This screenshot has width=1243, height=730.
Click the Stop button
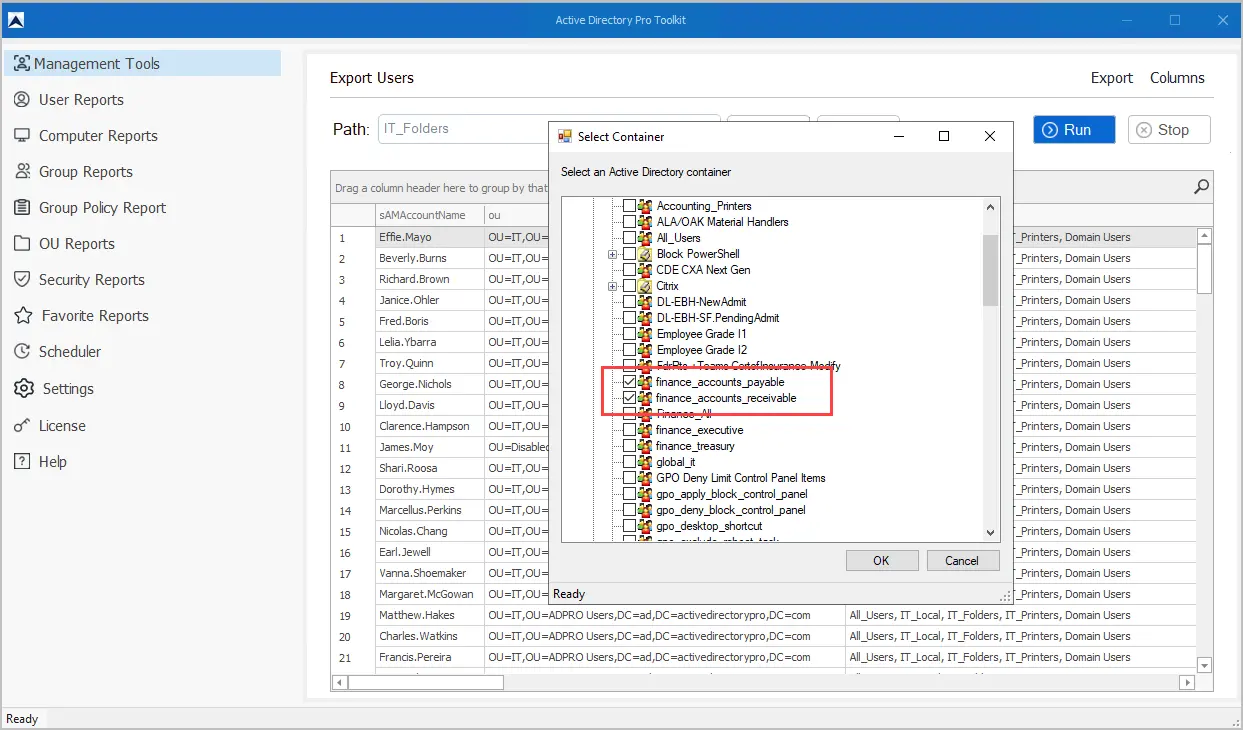[1169, 130]
